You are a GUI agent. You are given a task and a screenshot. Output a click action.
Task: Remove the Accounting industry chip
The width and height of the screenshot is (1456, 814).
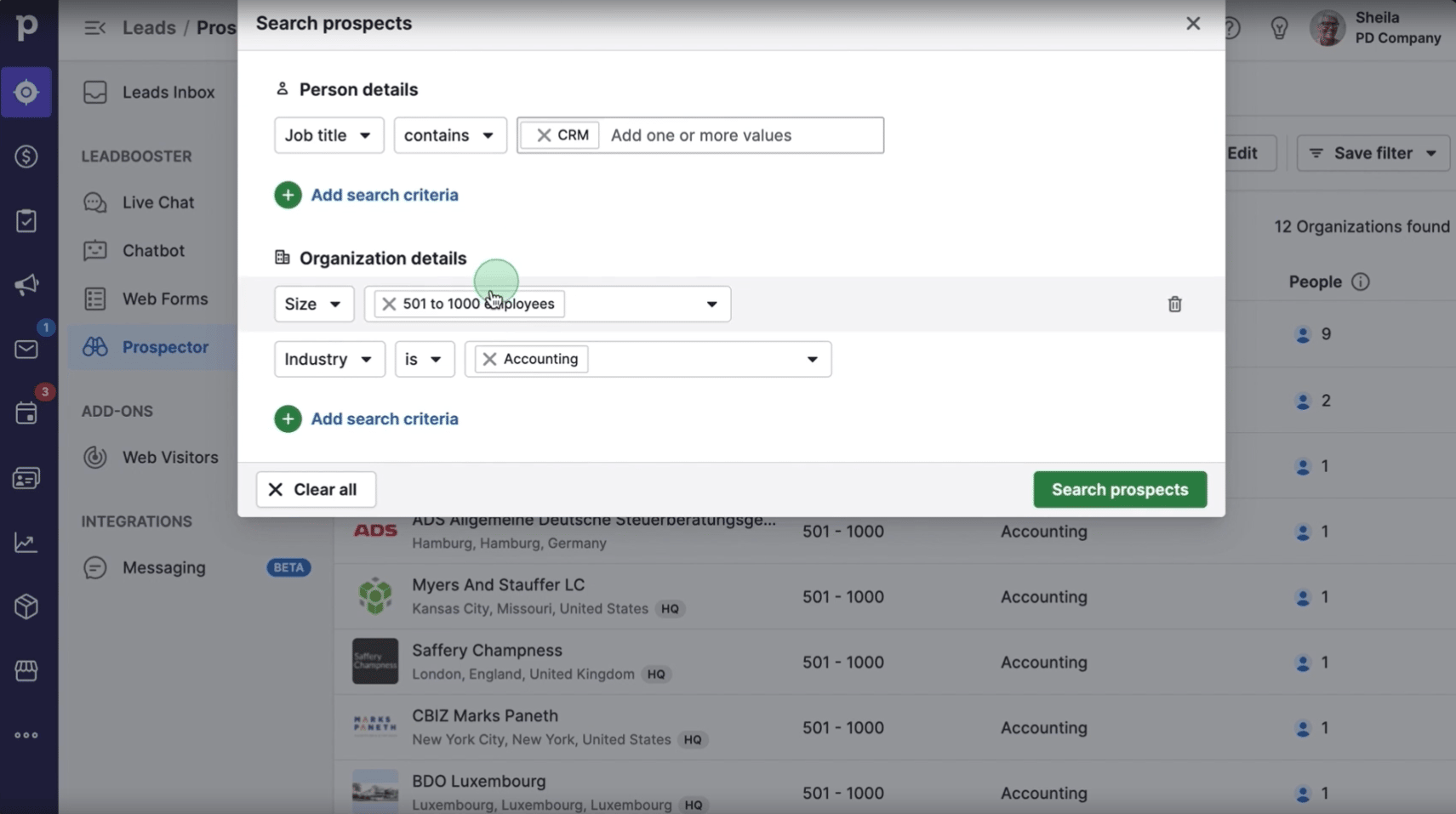(488, 358)
